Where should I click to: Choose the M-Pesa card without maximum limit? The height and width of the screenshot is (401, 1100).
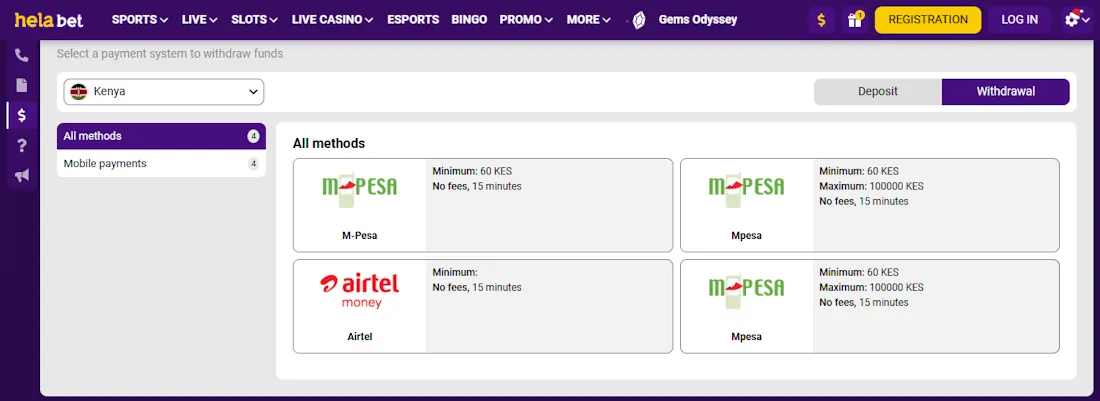pos(483,205)
